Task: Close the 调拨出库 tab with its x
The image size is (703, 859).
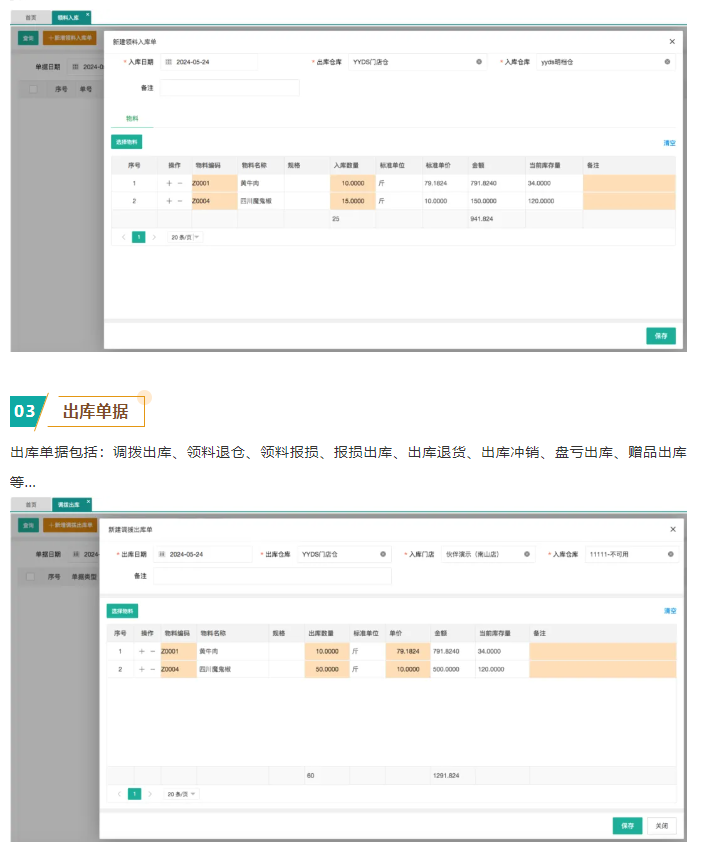Action: [88, 501]
